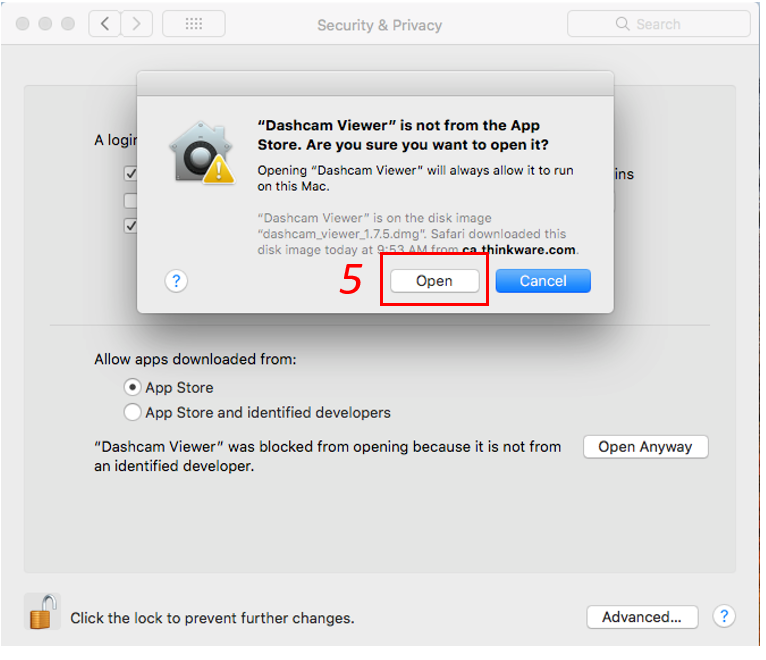Select App Store and identified developers option

132,412
